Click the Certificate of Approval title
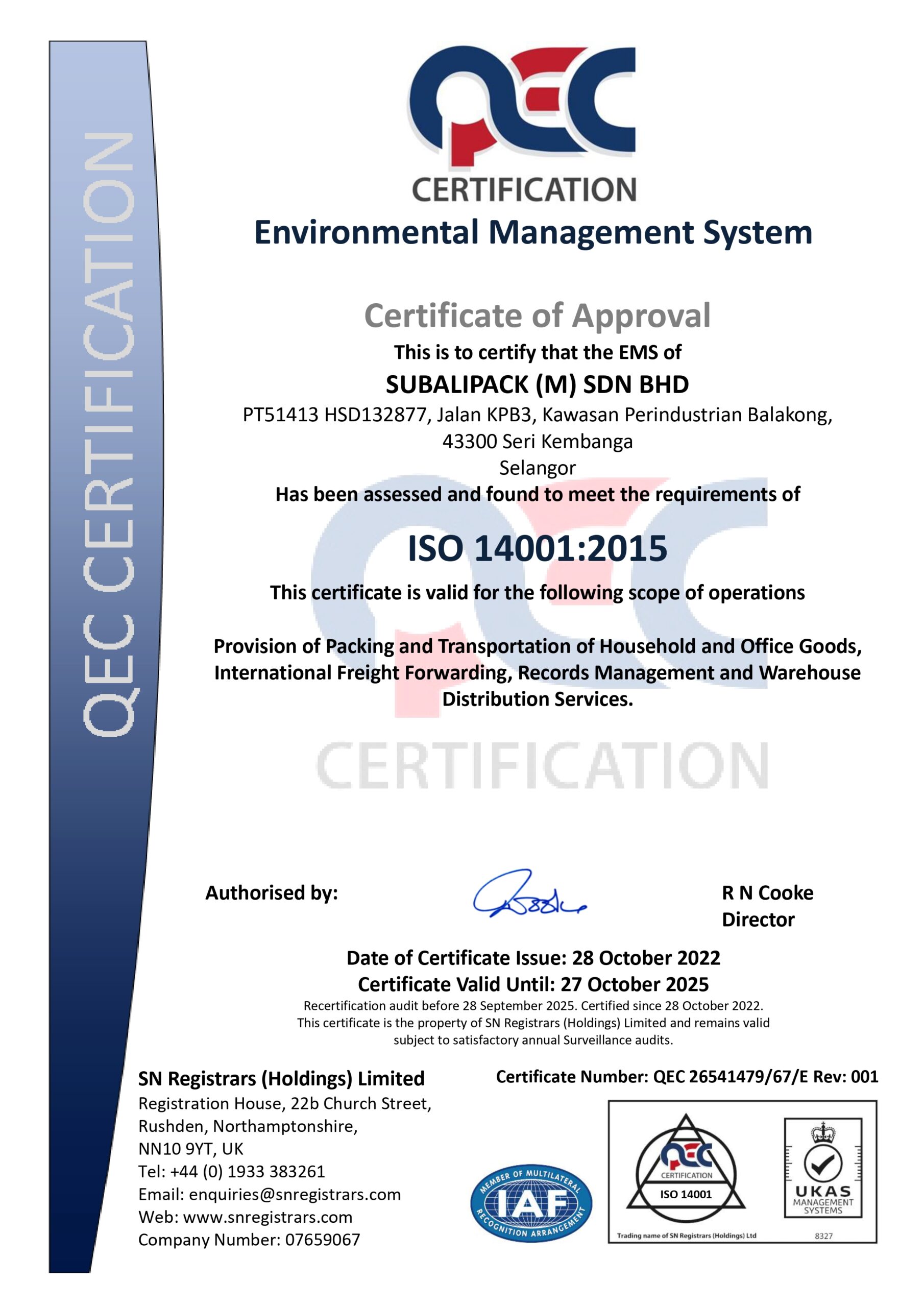This screenshot has width=924, height=1307. (x=537, y=316)
